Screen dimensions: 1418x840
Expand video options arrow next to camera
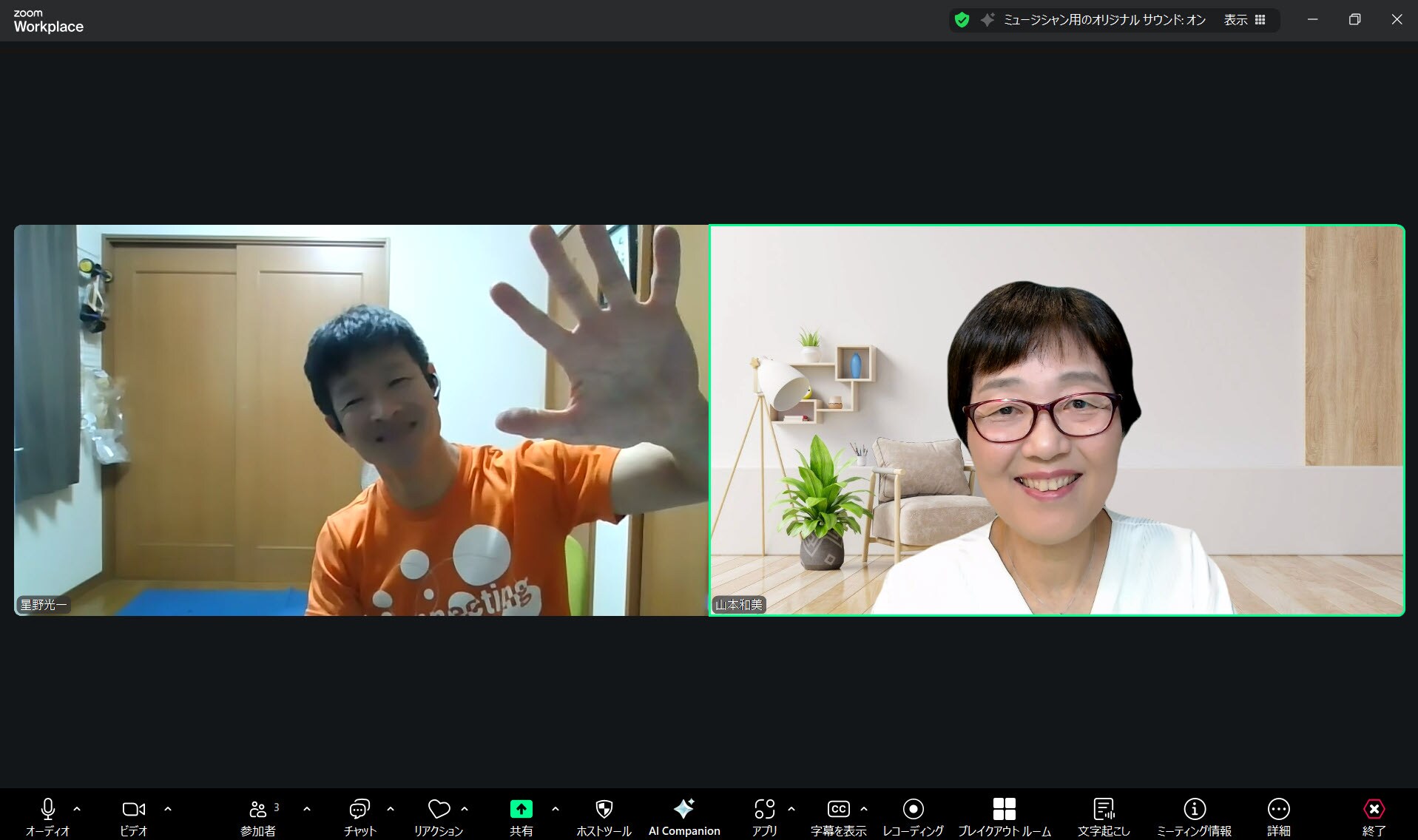click(x=168, y=809)
